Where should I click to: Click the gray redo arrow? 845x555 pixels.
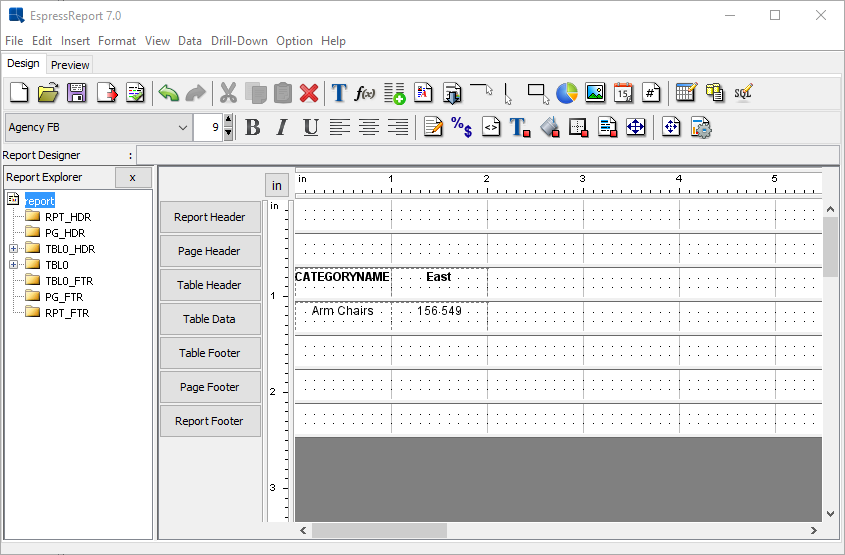[x=195, y=93]
